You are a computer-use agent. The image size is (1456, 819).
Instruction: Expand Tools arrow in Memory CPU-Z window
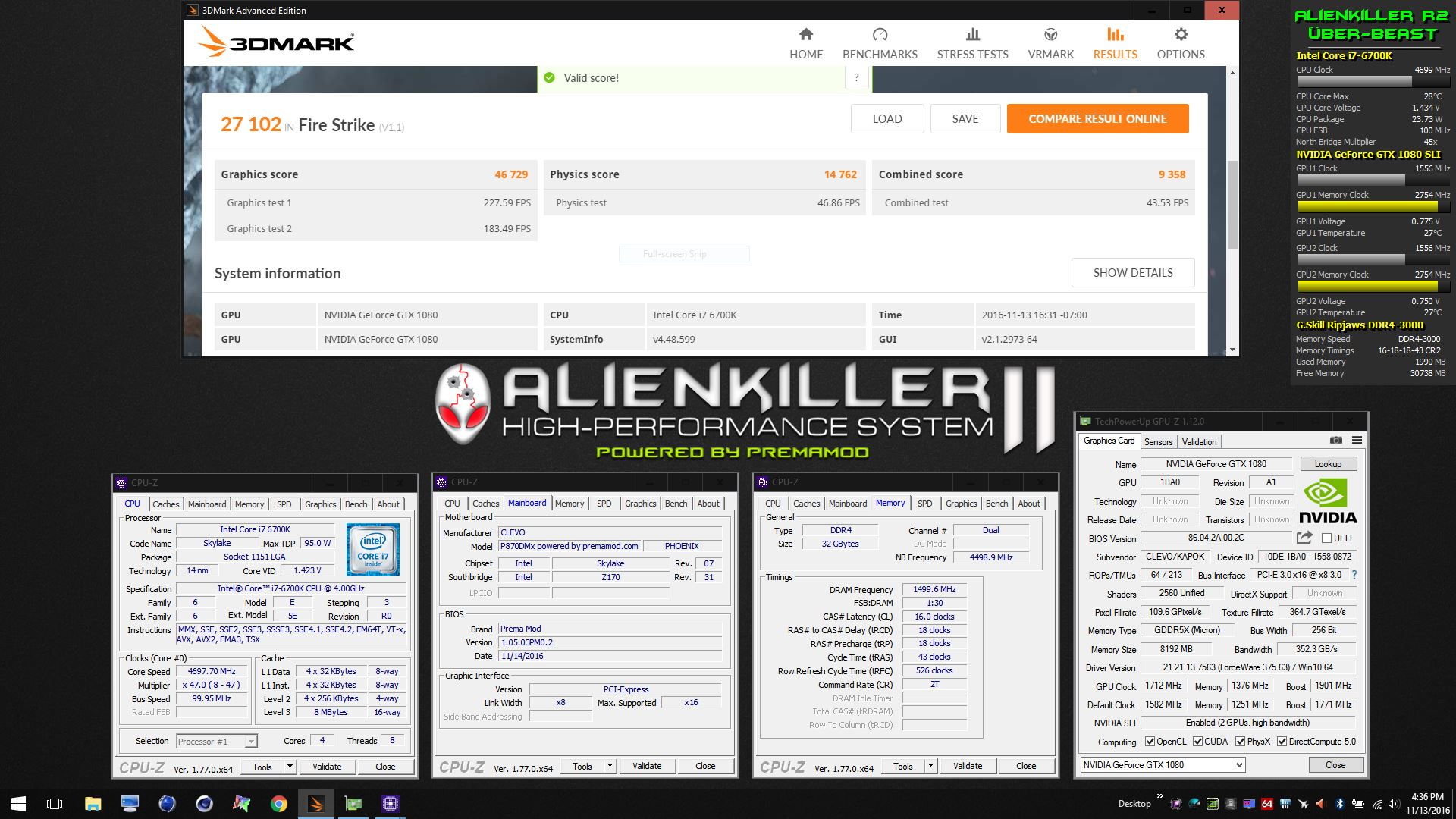tap(930, 766)
